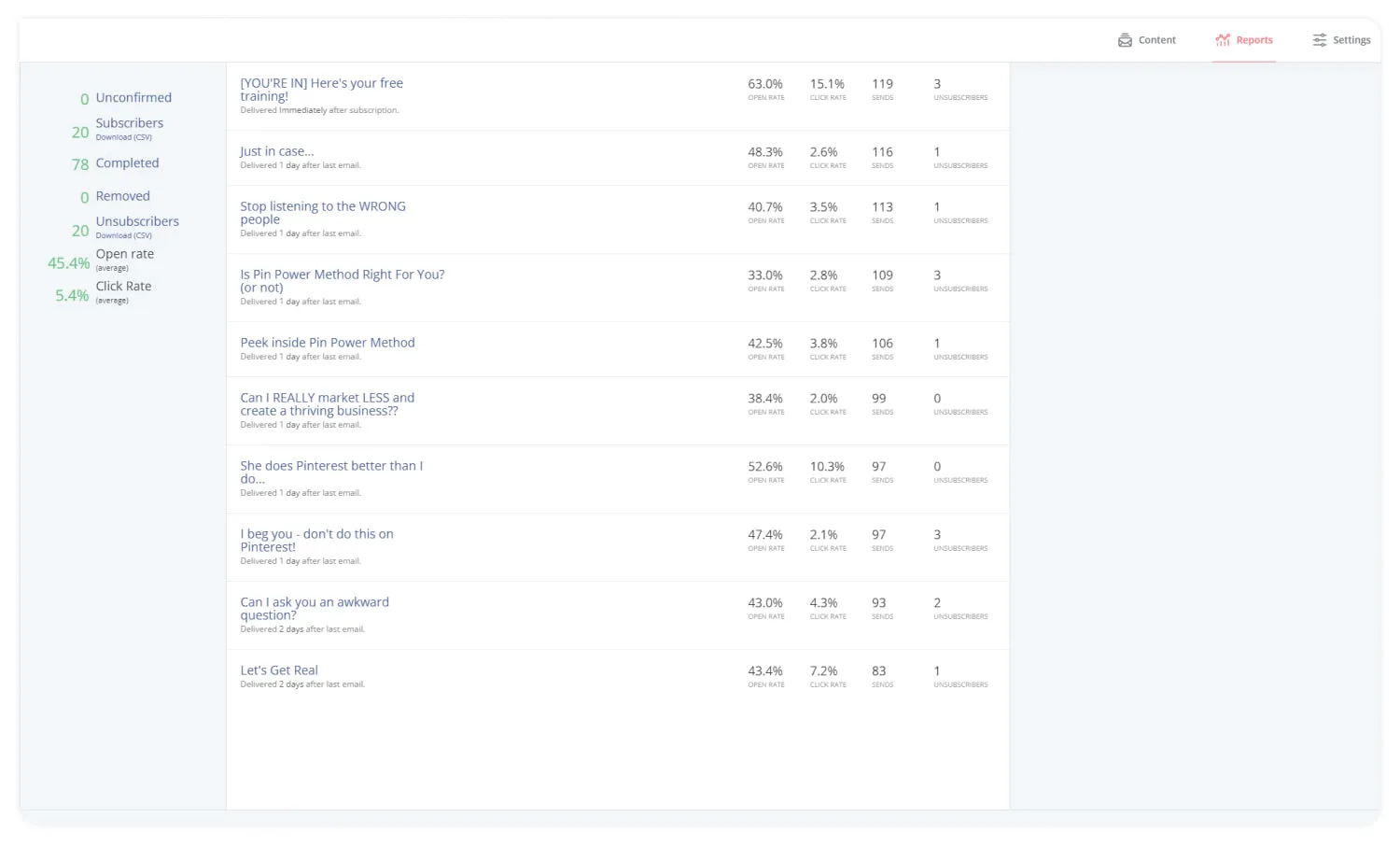This screenshot has height=846, width=1400.
Task: Open the "Just in case..." email report
Action: [x=276, y=151]
